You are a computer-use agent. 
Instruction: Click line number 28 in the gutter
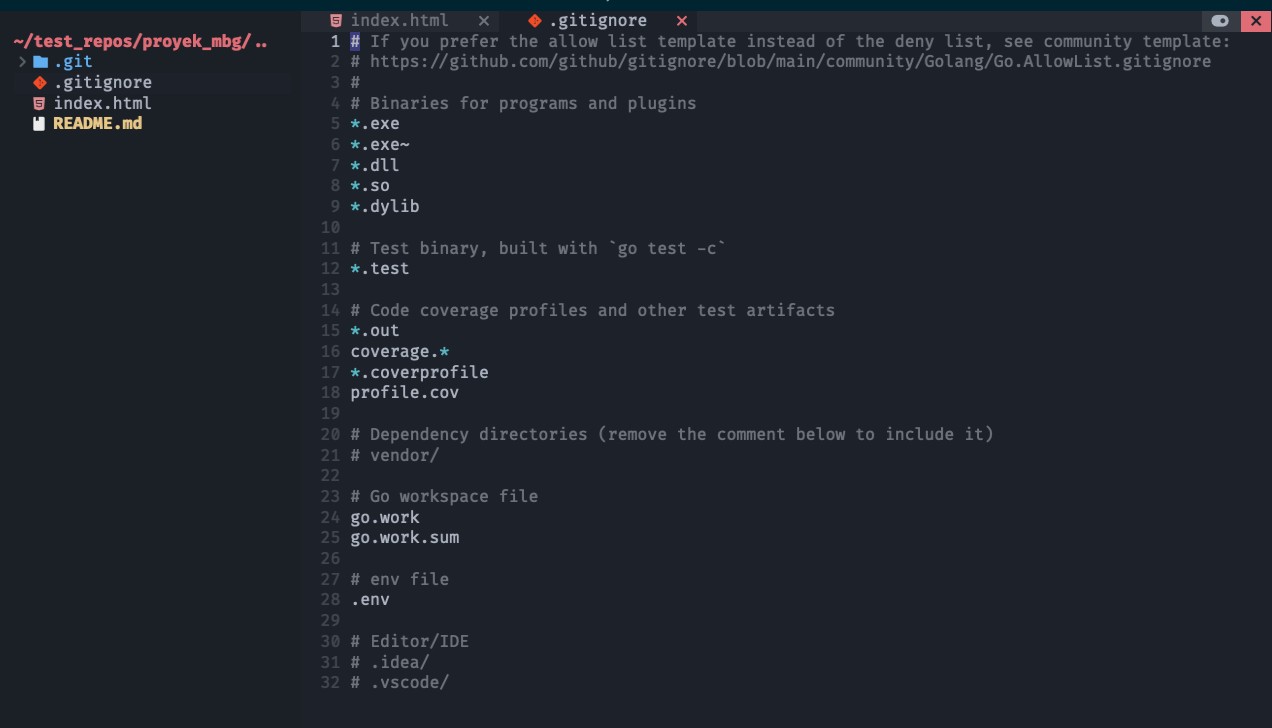click(330, 600)
